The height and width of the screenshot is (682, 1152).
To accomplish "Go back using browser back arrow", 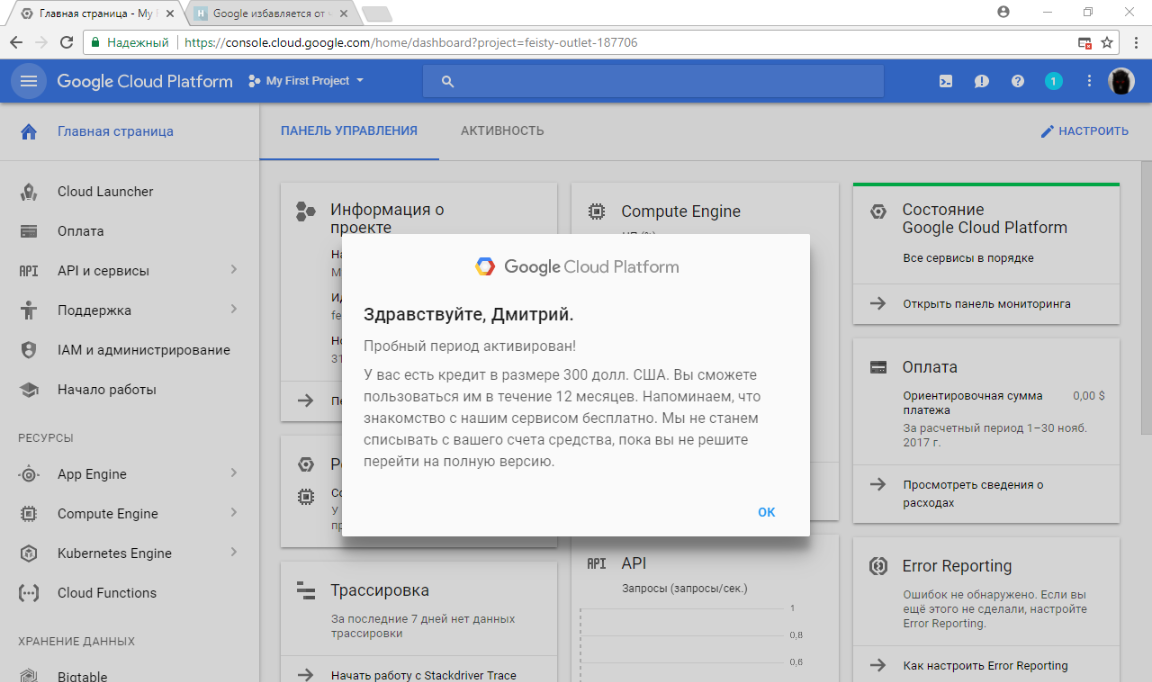I will pos(16,43).
